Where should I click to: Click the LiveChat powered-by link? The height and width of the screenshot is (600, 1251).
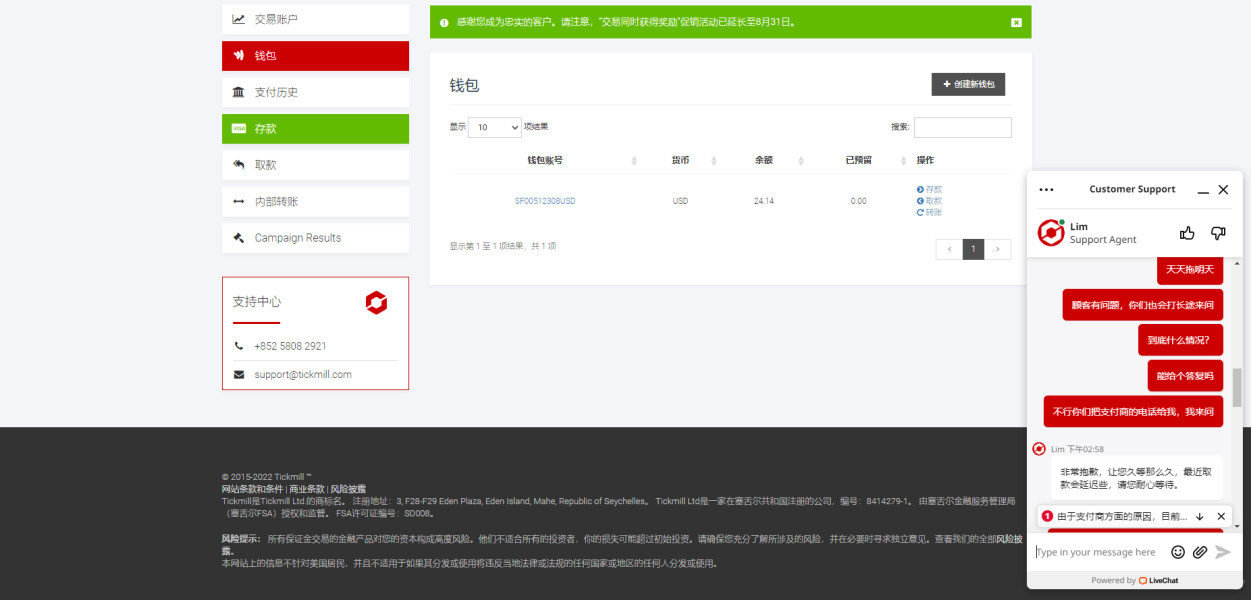coord(1158,580)
